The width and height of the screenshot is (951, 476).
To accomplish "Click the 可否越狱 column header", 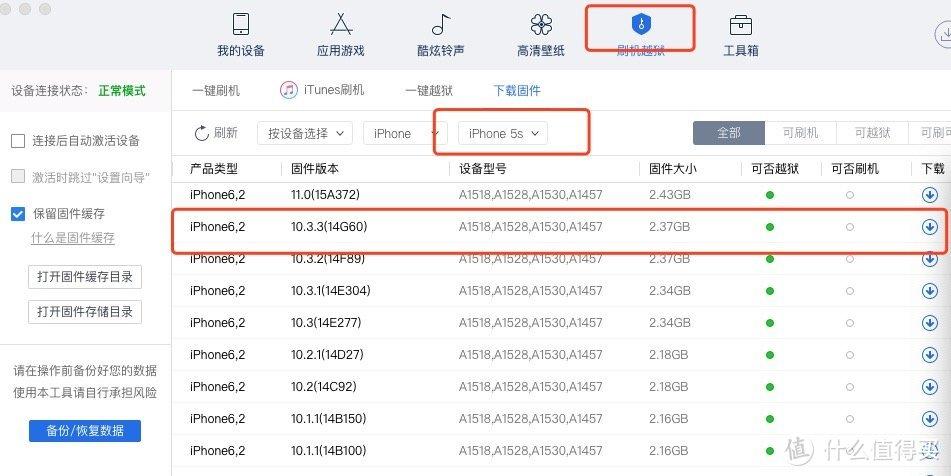I will [x=775, y=169].
